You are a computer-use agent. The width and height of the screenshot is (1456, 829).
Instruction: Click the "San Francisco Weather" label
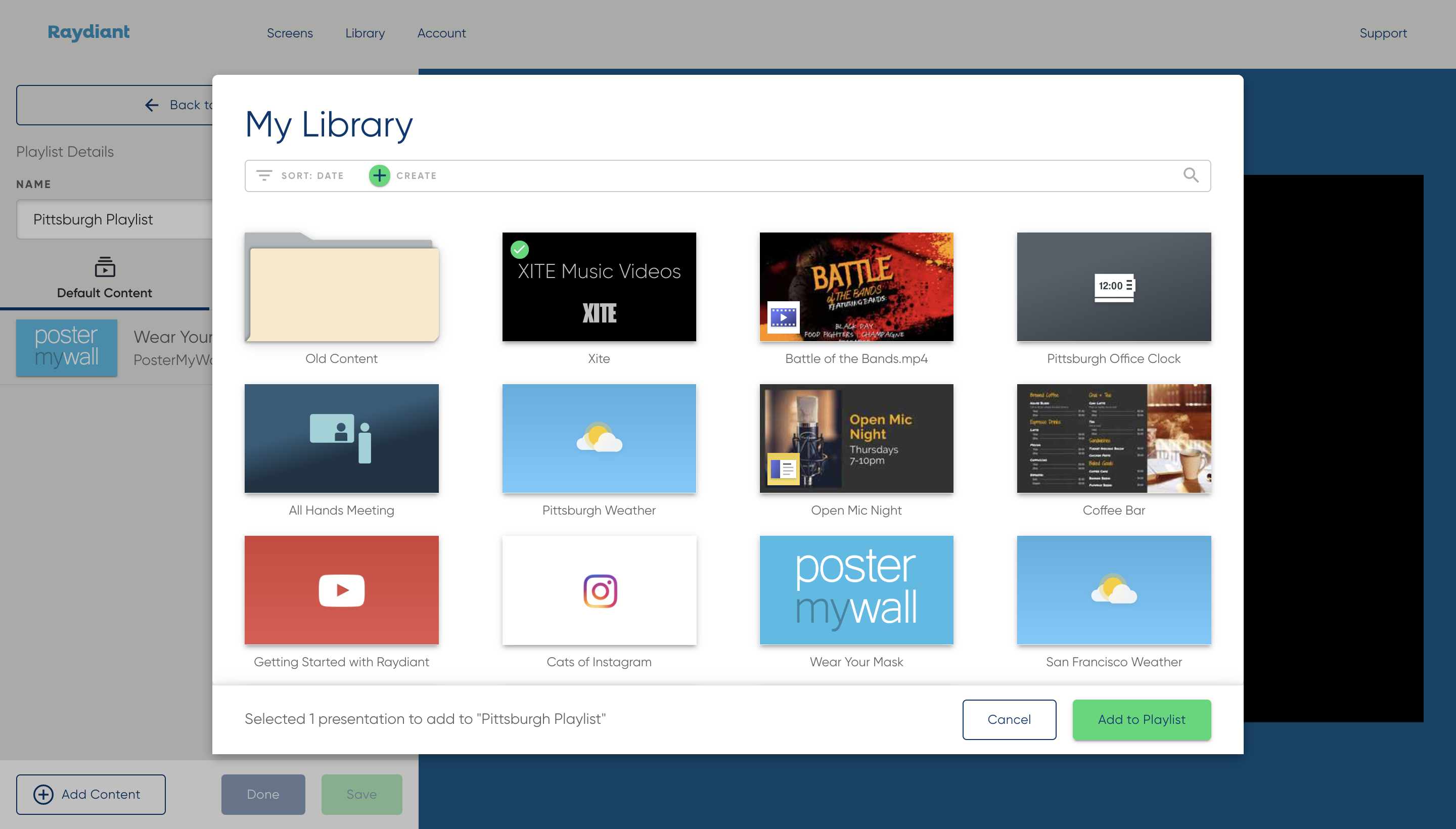pyautogui.click(x=1114, y=662)
